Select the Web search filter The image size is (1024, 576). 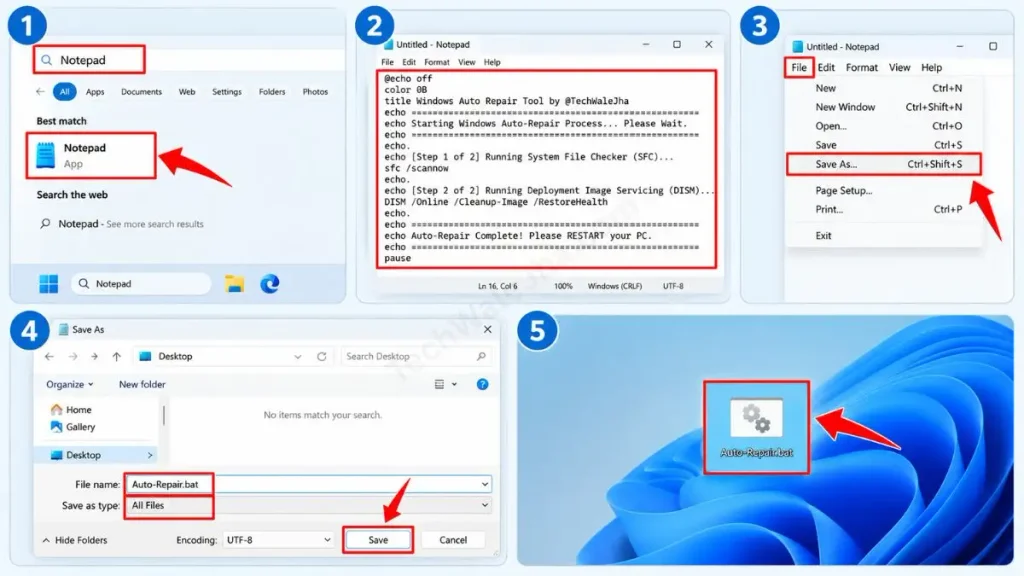tap(187, 92)
